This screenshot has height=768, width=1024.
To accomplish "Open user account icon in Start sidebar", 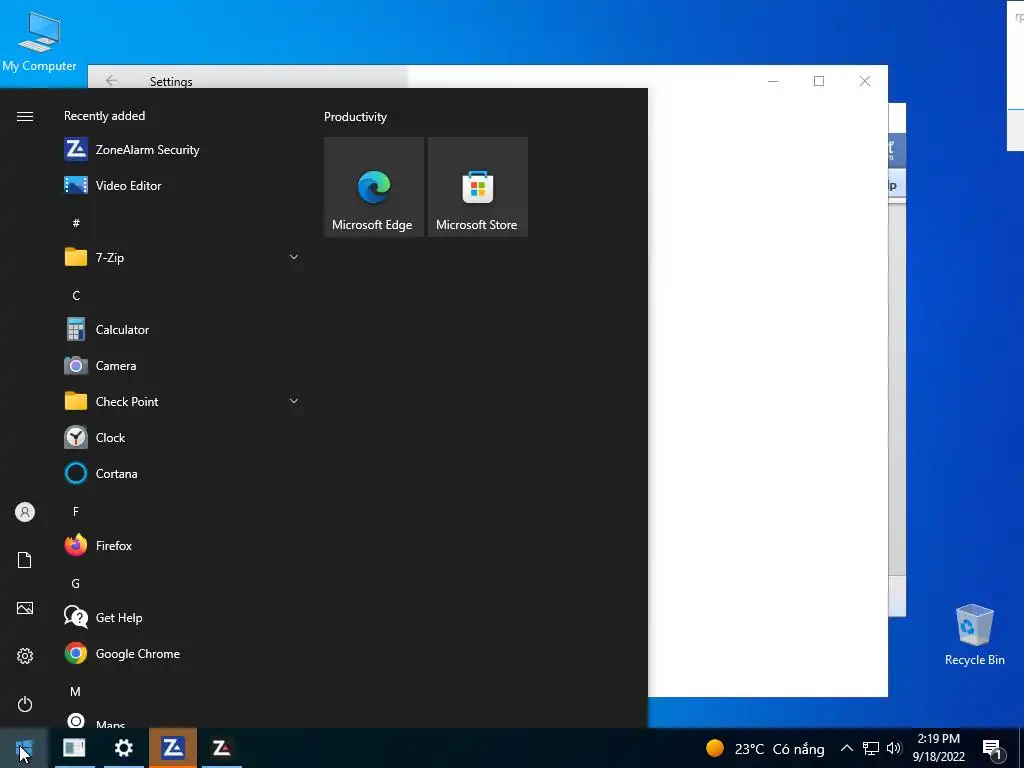I will pos(25,512).
